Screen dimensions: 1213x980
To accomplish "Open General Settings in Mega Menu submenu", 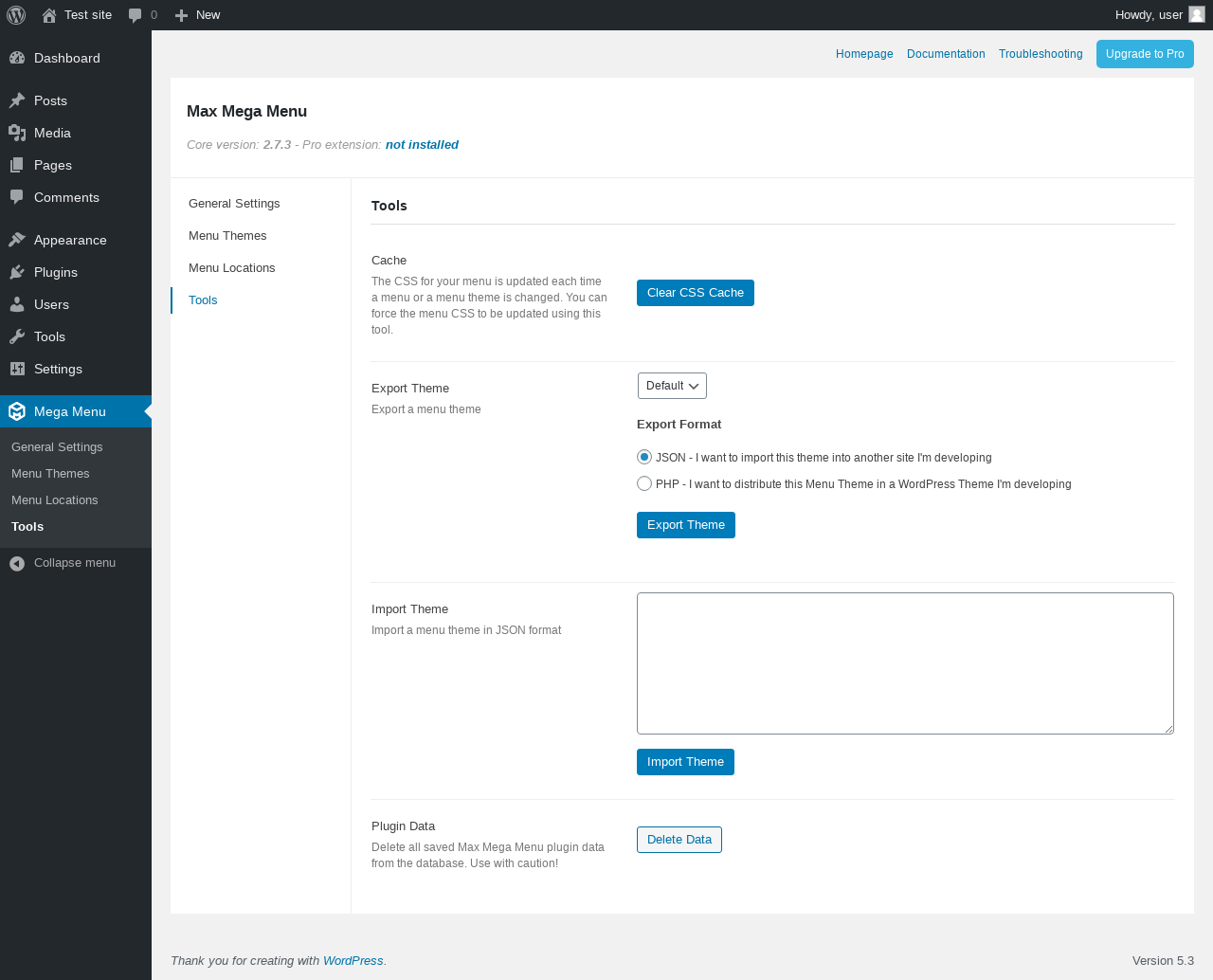I will click(57, 447).
